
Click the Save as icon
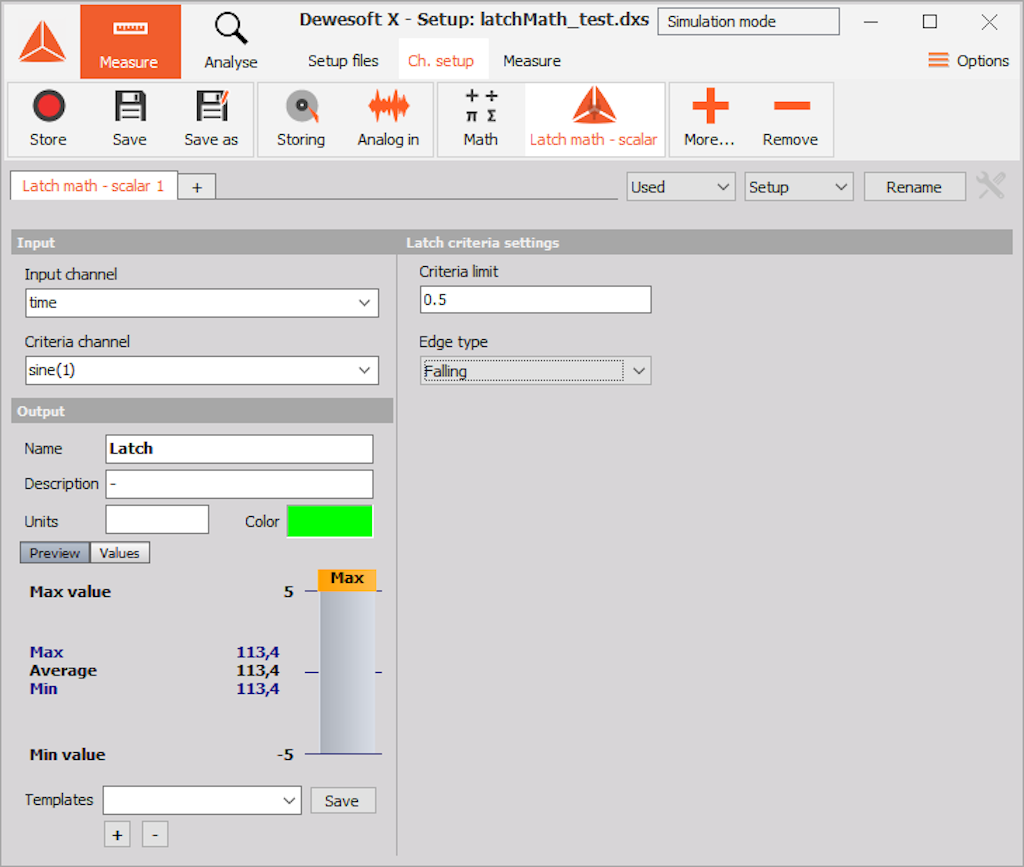211,119
